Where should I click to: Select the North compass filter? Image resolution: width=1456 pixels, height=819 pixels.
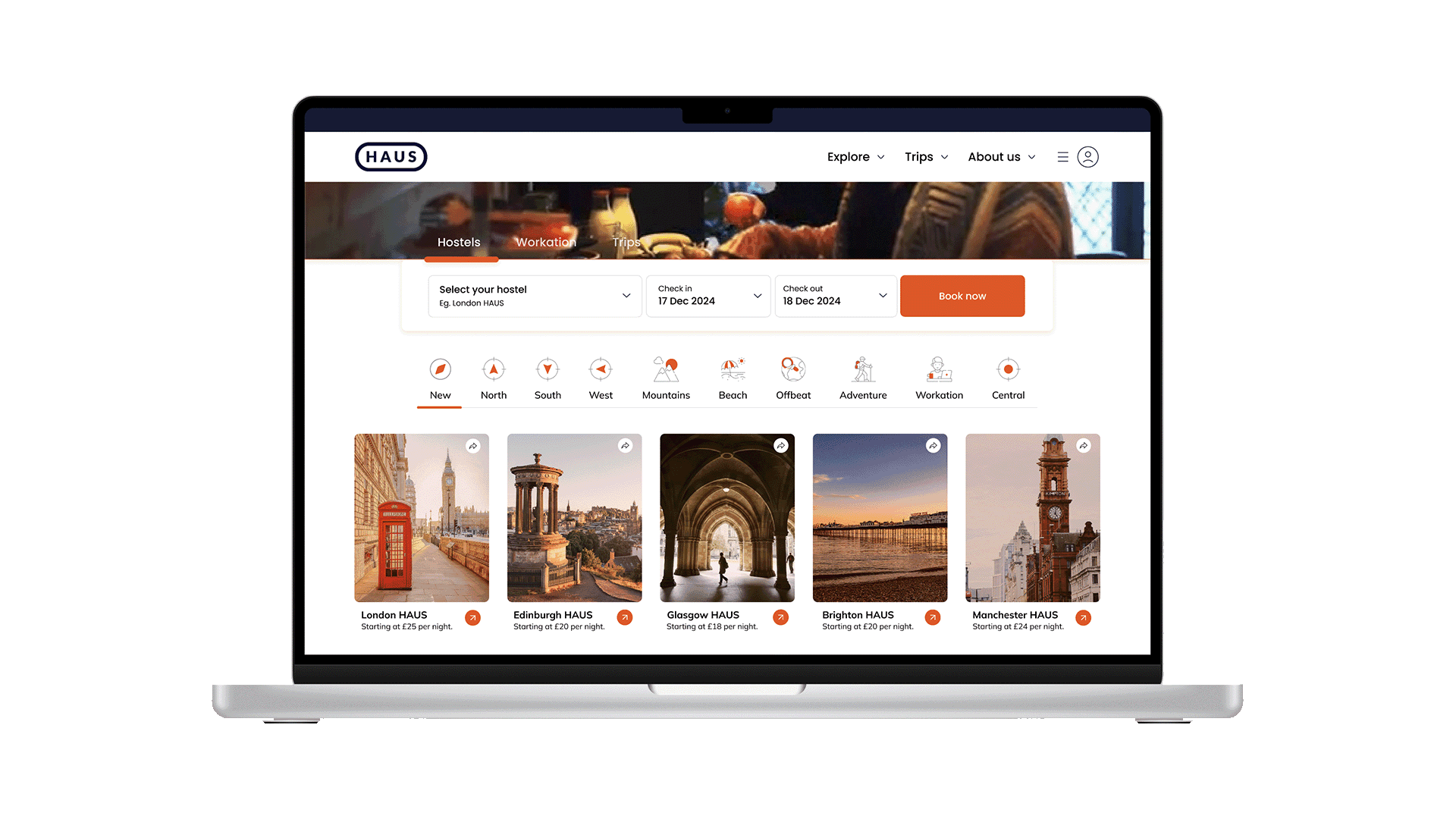pyautogui.click(x=494, y=370)
